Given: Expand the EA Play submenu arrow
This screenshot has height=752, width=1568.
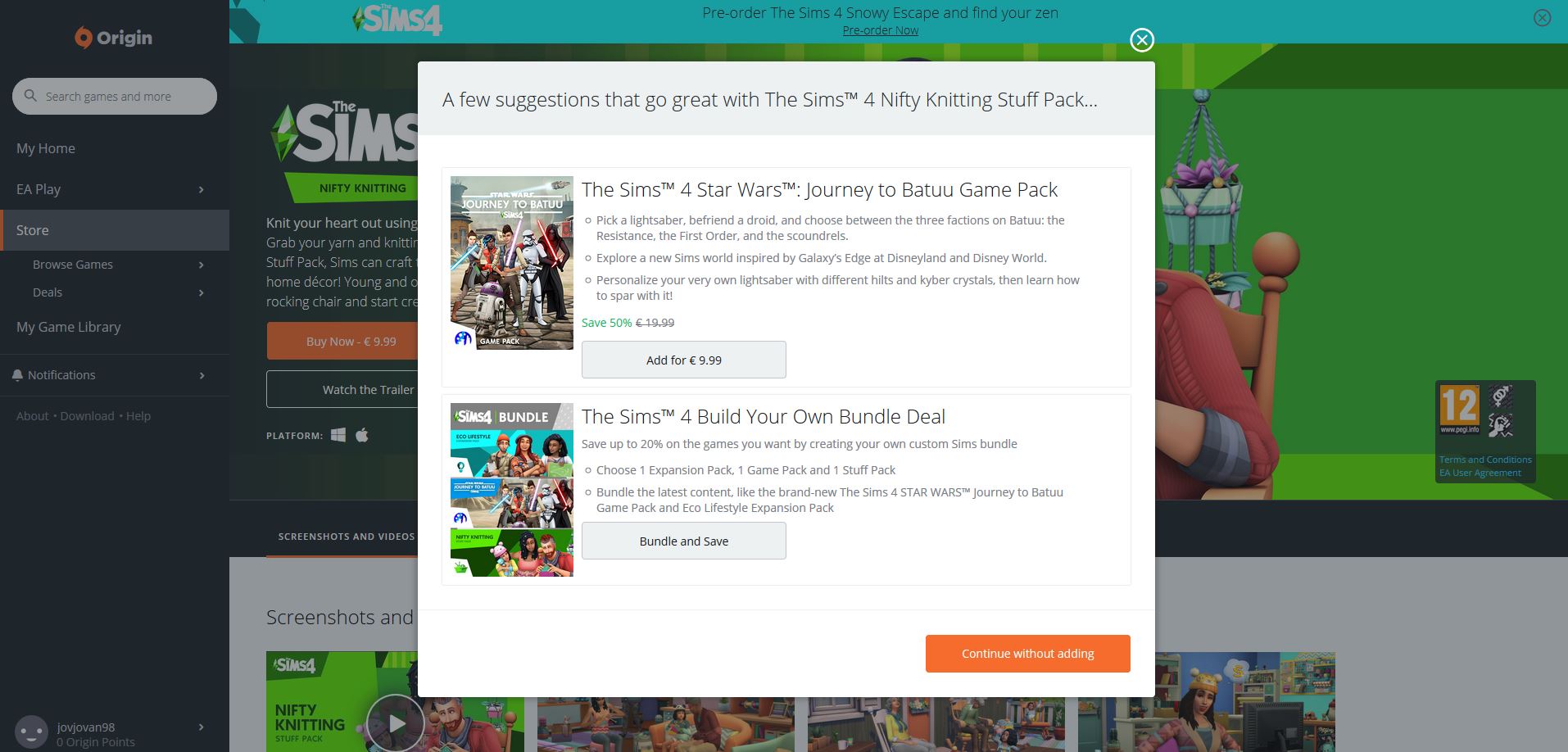Looking at the screenshot, I should pos(202,190).
